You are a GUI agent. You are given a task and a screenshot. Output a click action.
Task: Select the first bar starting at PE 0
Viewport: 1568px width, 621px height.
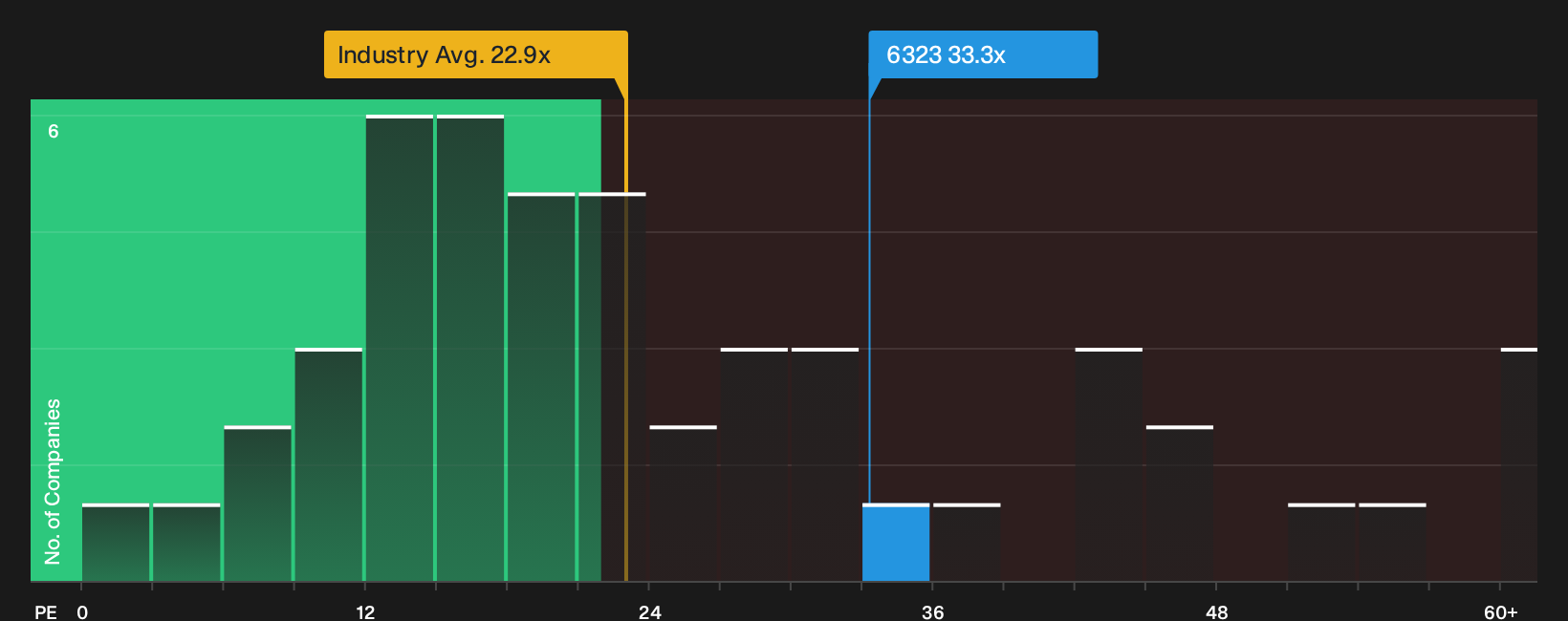[x=116, y=543]
